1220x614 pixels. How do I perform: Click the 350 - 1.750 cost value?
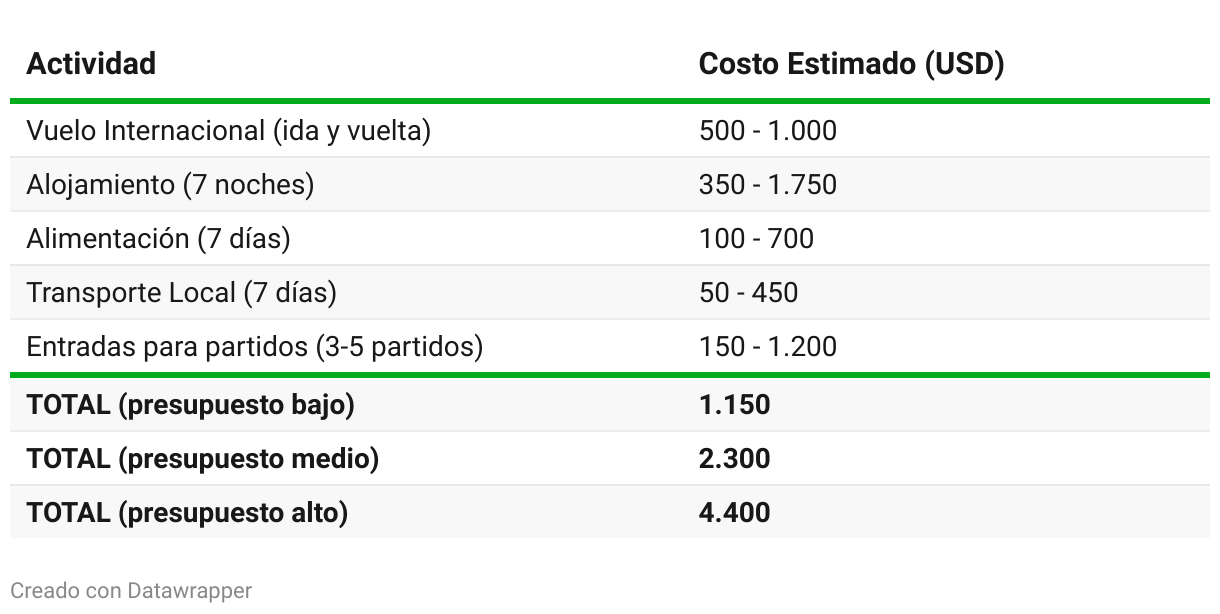point(767,185)
